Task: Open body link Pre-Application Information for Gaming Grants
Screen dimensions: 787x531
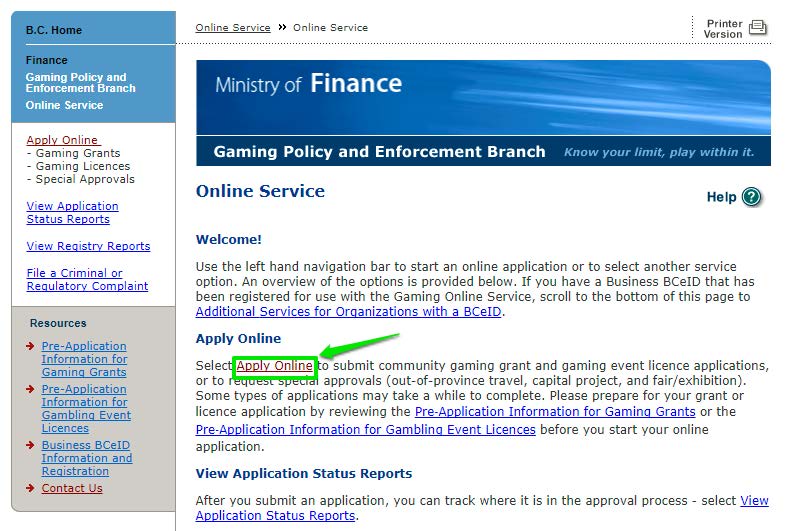Action: 555,412
